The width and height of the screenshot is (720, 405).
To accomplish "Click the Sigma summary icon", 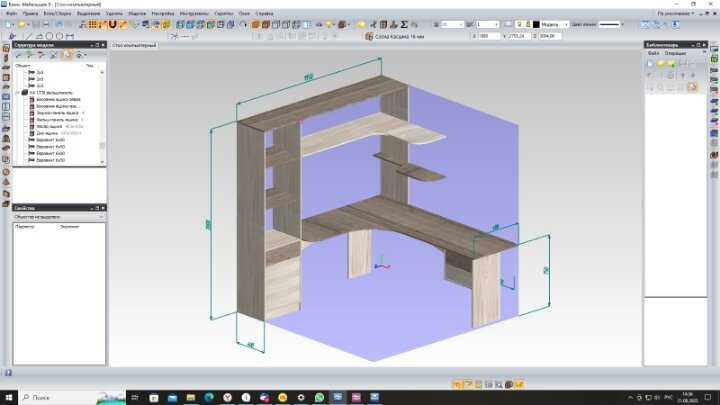I will click(x=404, y=24).
